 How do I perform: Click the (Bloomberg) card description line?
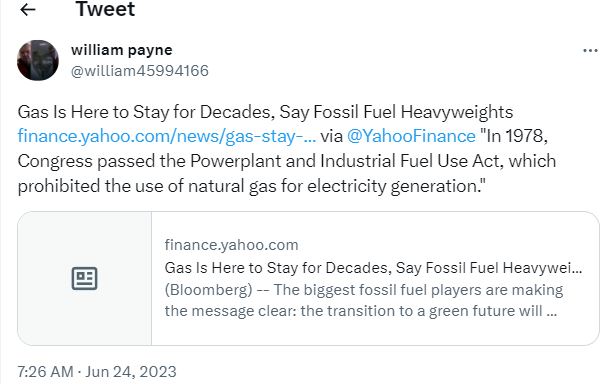364,290
